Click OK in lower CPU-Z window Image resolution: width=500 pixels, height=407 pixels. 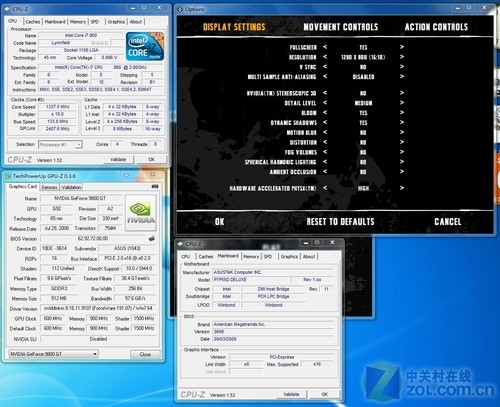point(325,394)
